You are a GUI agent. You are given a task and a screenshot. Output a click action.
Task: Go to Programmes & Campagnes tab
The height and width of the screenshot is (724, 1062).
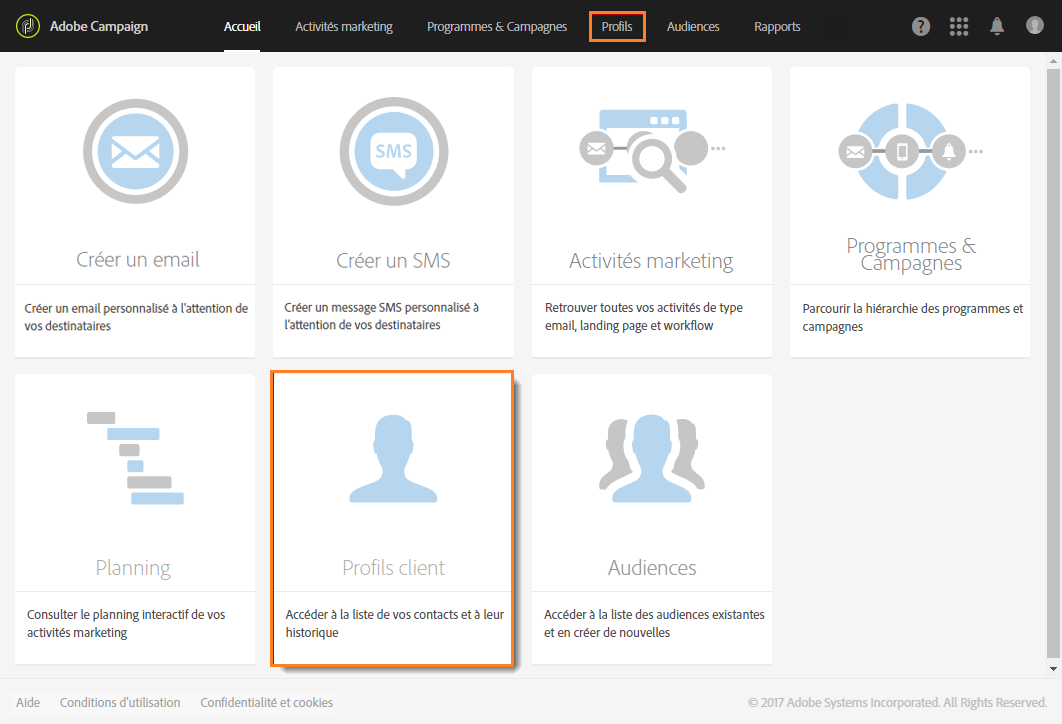coord(497,26)
